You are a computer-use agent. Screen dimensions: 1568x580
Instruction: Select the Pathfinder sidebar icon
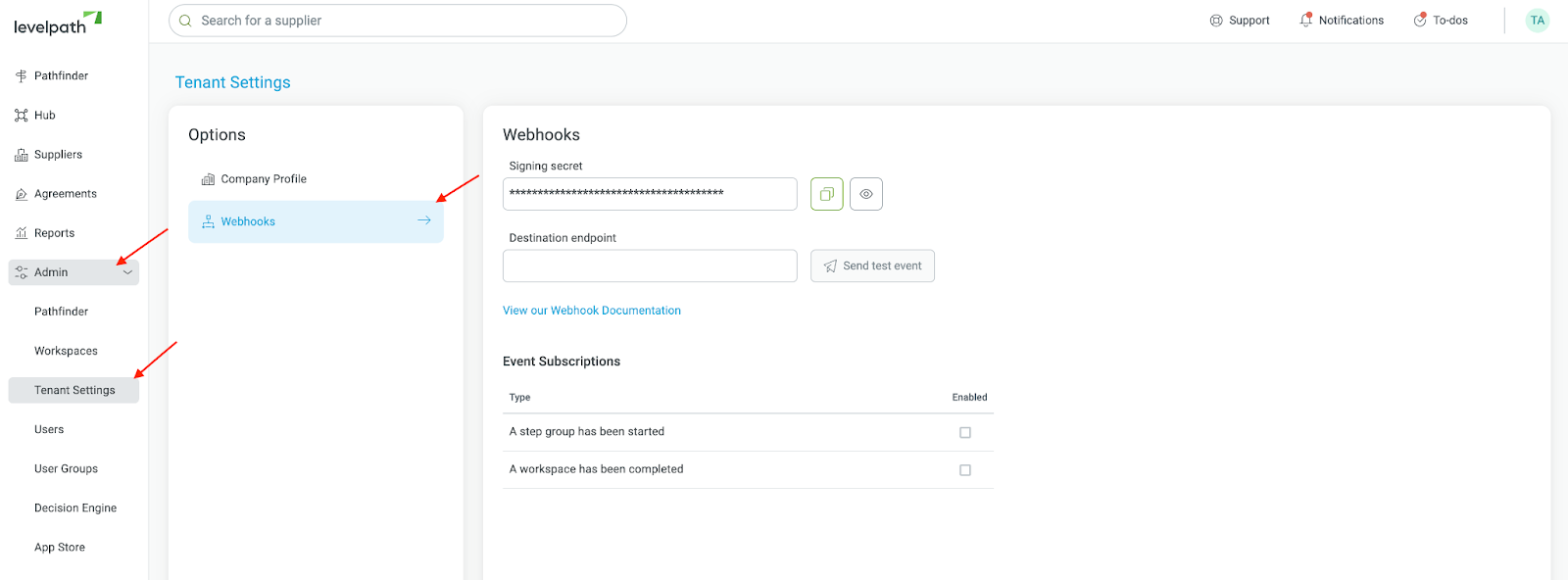[20, 75]
